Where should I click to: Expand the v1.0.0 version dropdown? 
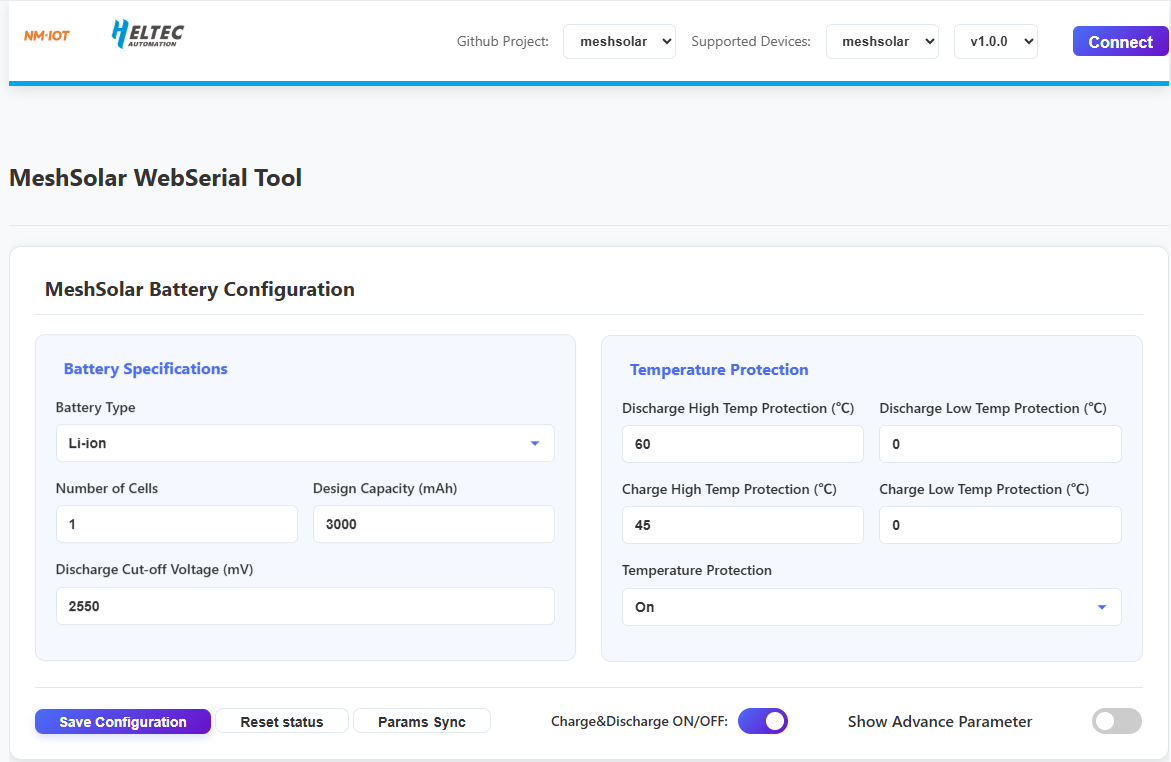[995, 42]
